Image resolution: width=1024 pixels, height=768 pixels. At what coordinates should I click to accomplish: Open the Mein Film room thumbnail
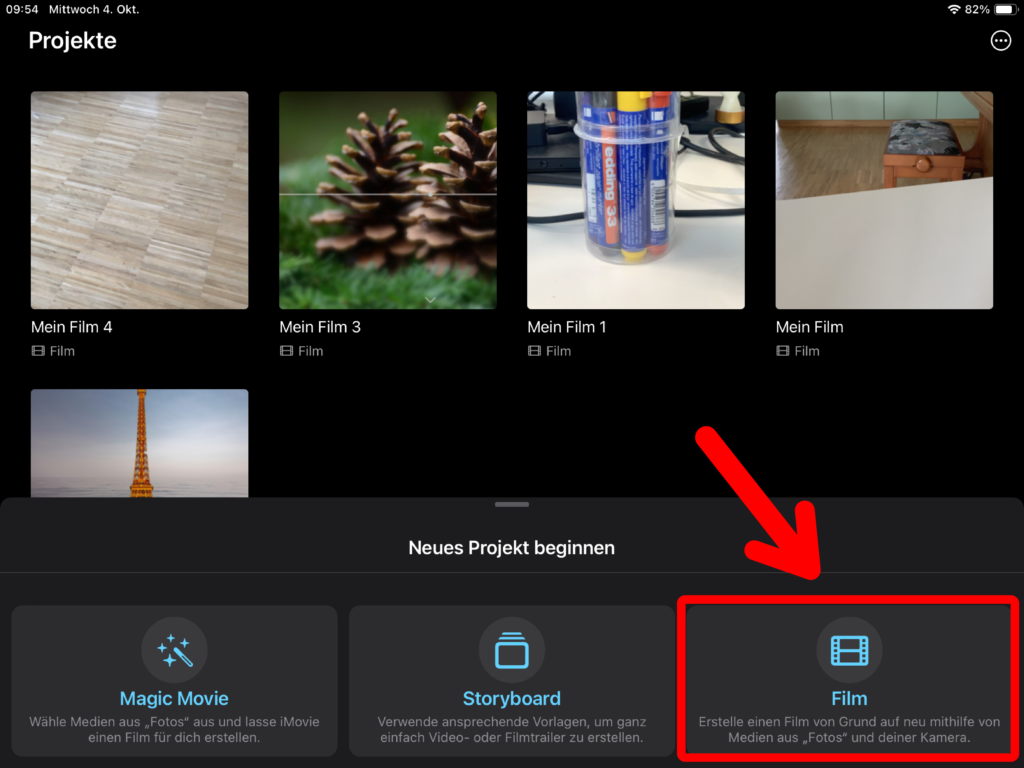tap(884, 200)
